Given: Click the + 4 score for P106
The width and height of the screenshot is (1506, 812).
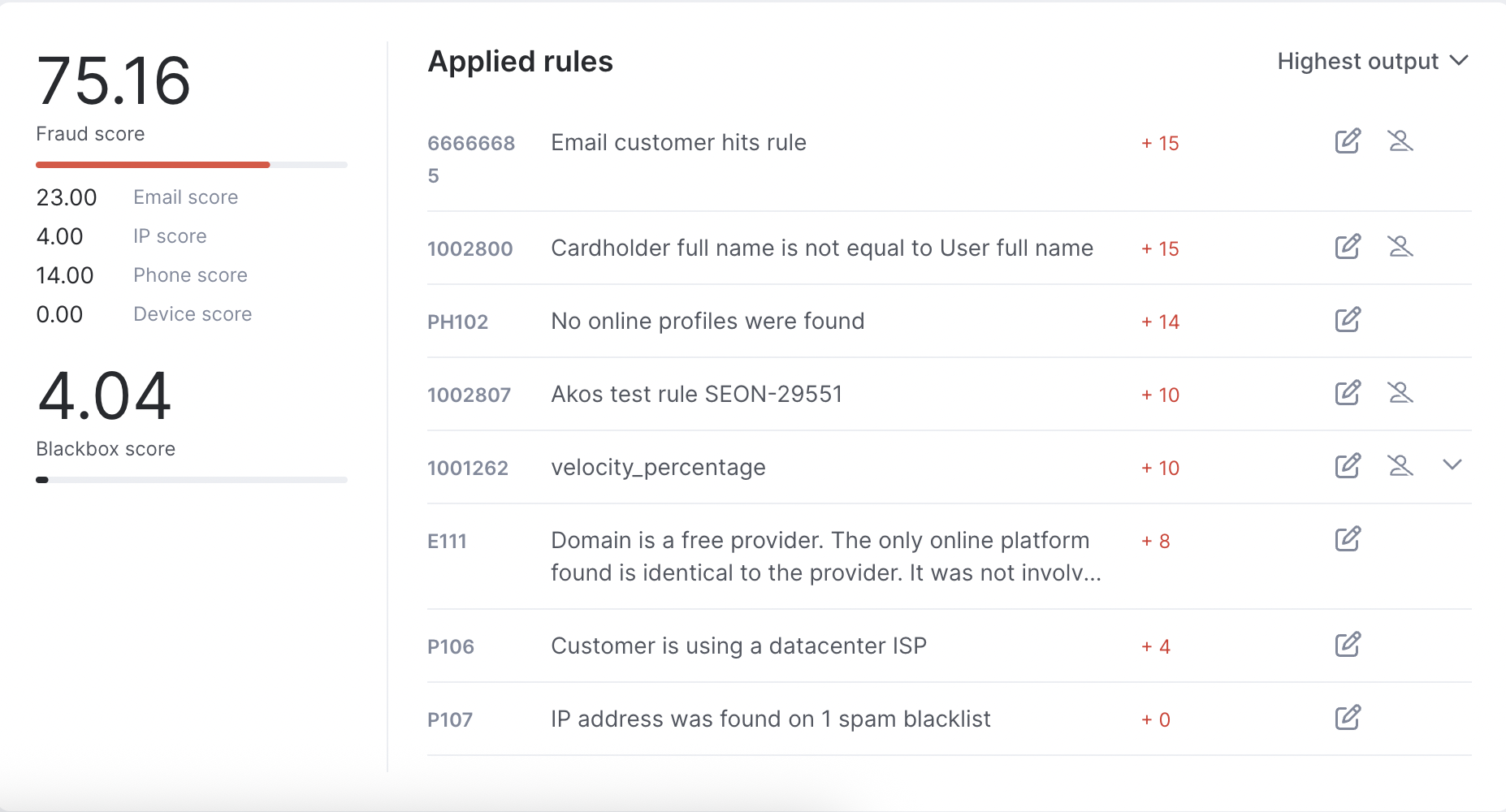Looking at the screenshot, I should (x=1156, y=646).
